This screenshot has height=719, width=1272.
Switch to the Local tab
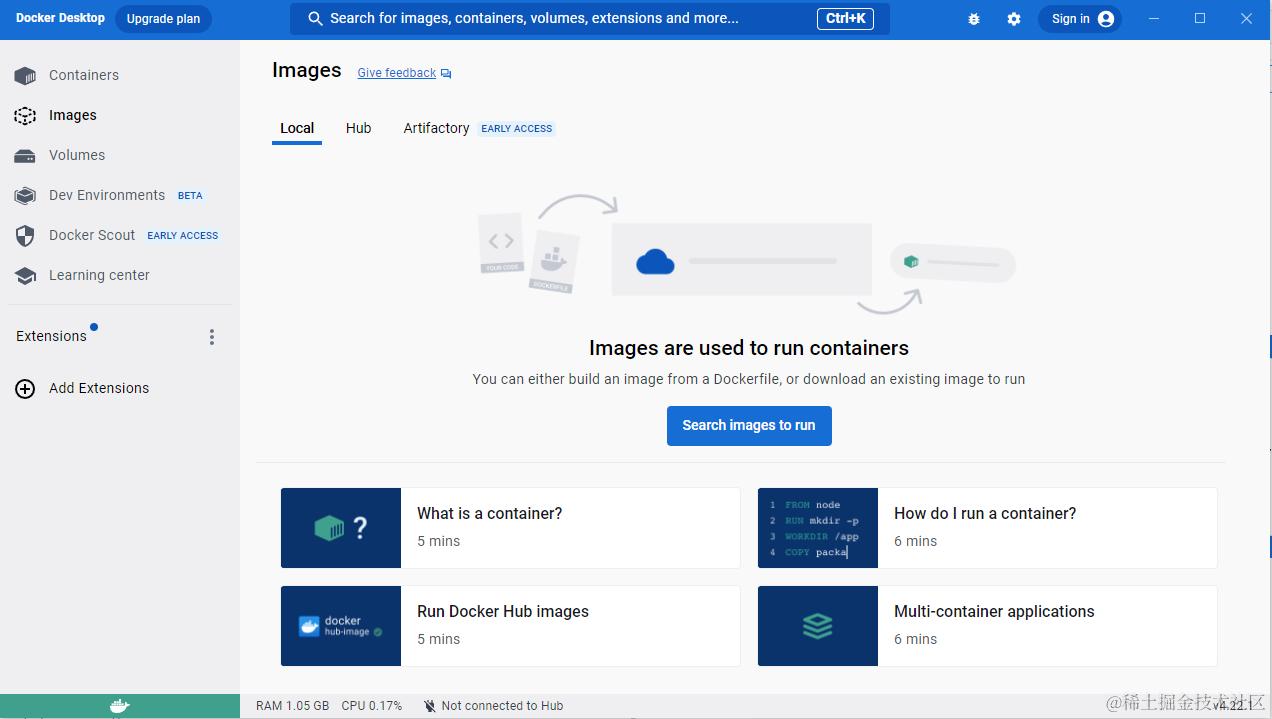pyautogui.click(x=297, y=129)
